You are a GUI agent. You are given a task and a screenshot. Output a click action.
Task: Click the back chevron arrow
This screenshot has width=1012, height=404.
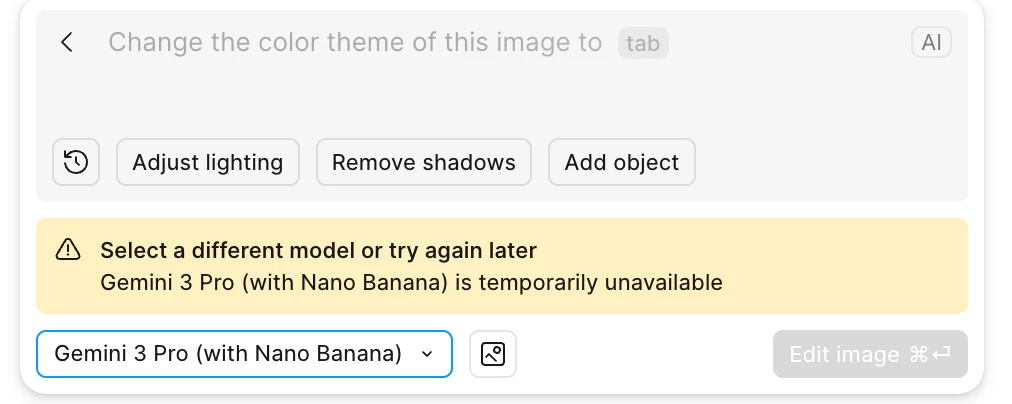point(67,42)
